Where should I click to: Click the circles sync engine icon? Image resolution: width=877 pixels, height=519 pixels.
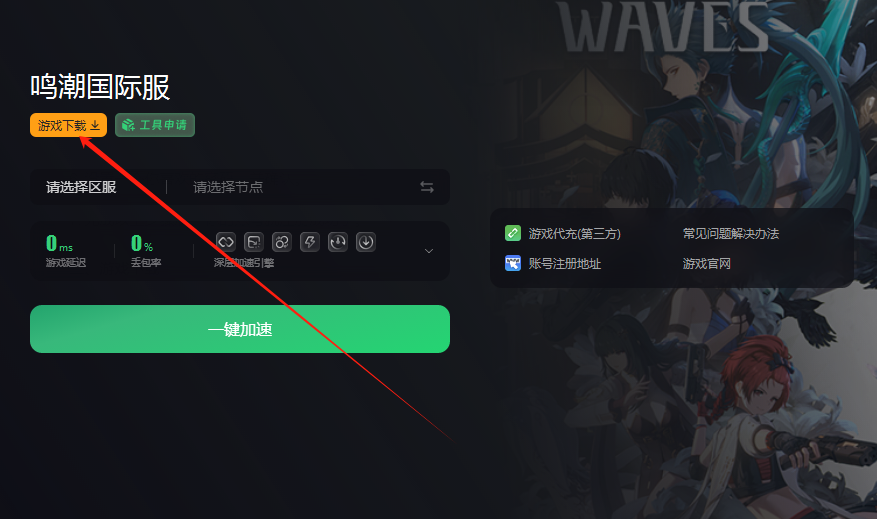[282, 242]
